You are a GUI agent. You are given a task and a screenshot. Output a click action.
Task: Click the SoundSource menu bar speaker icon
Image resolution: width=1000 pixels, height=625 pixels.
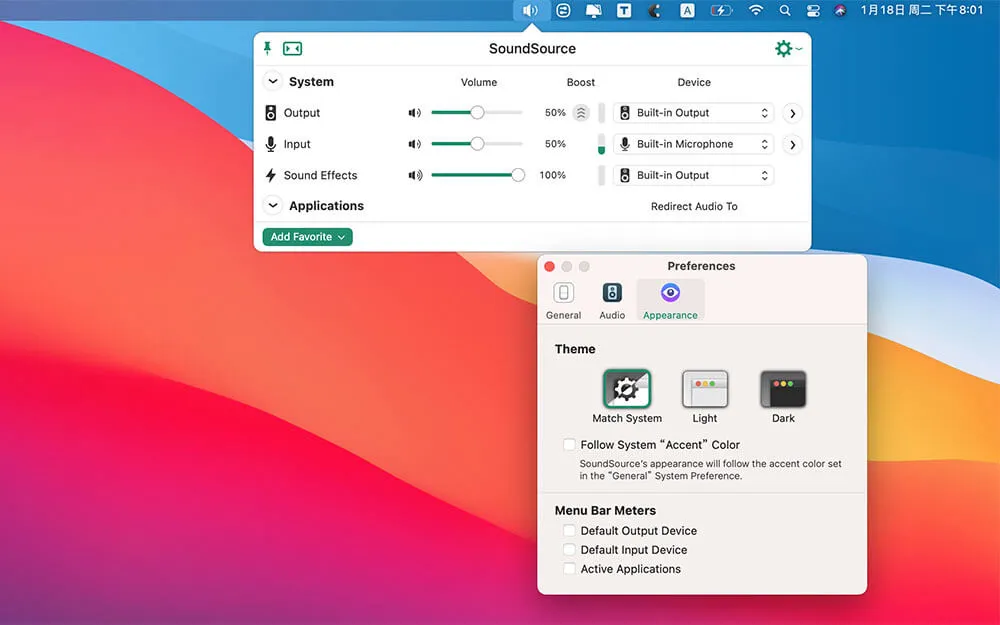pyautogui.click(x=530, y=11)
